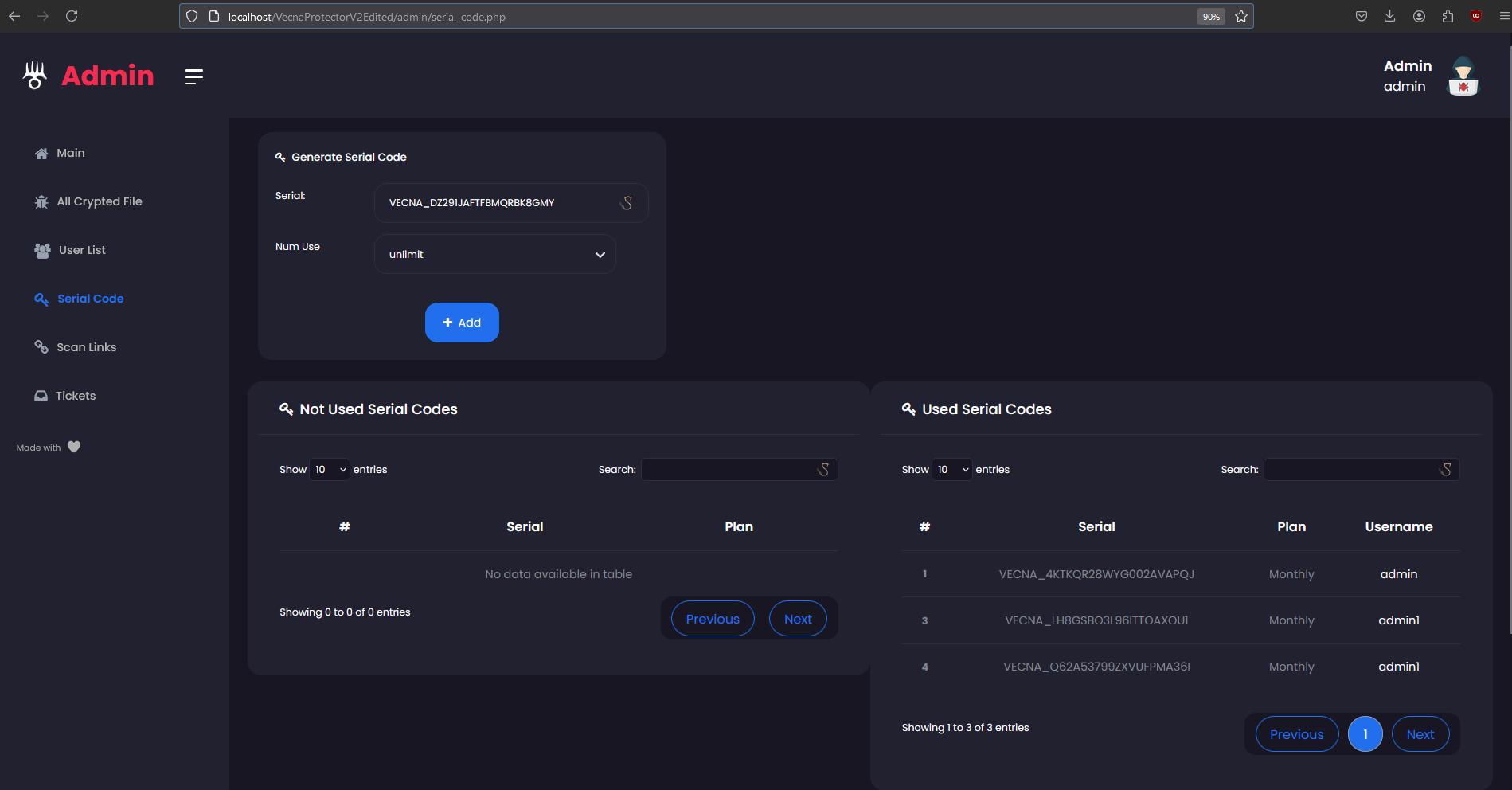Bookmark this page with the star icon

point(1241,16)
